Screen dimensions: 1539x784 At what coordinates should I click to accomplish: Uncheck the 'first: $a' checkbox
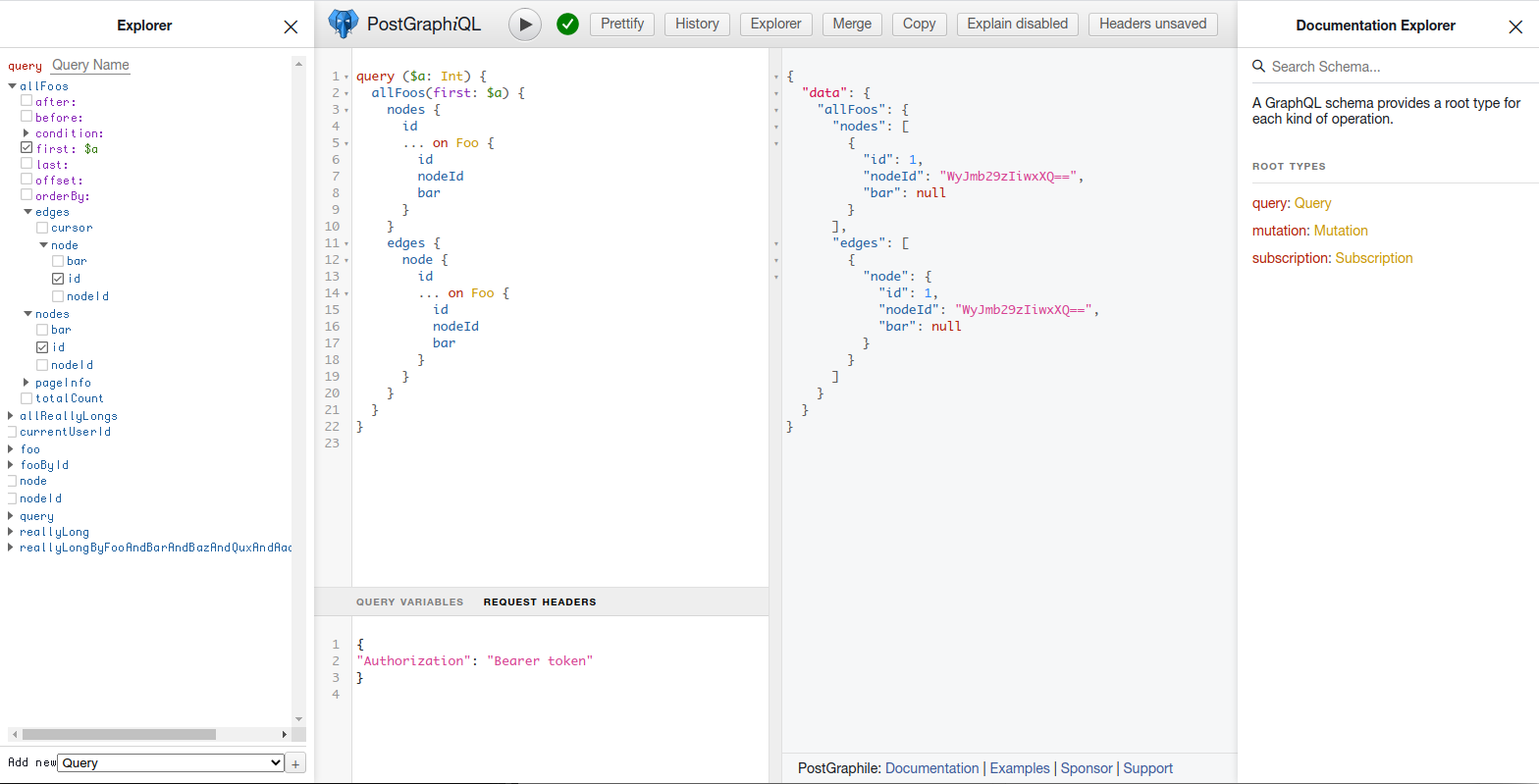coord(27,148)
